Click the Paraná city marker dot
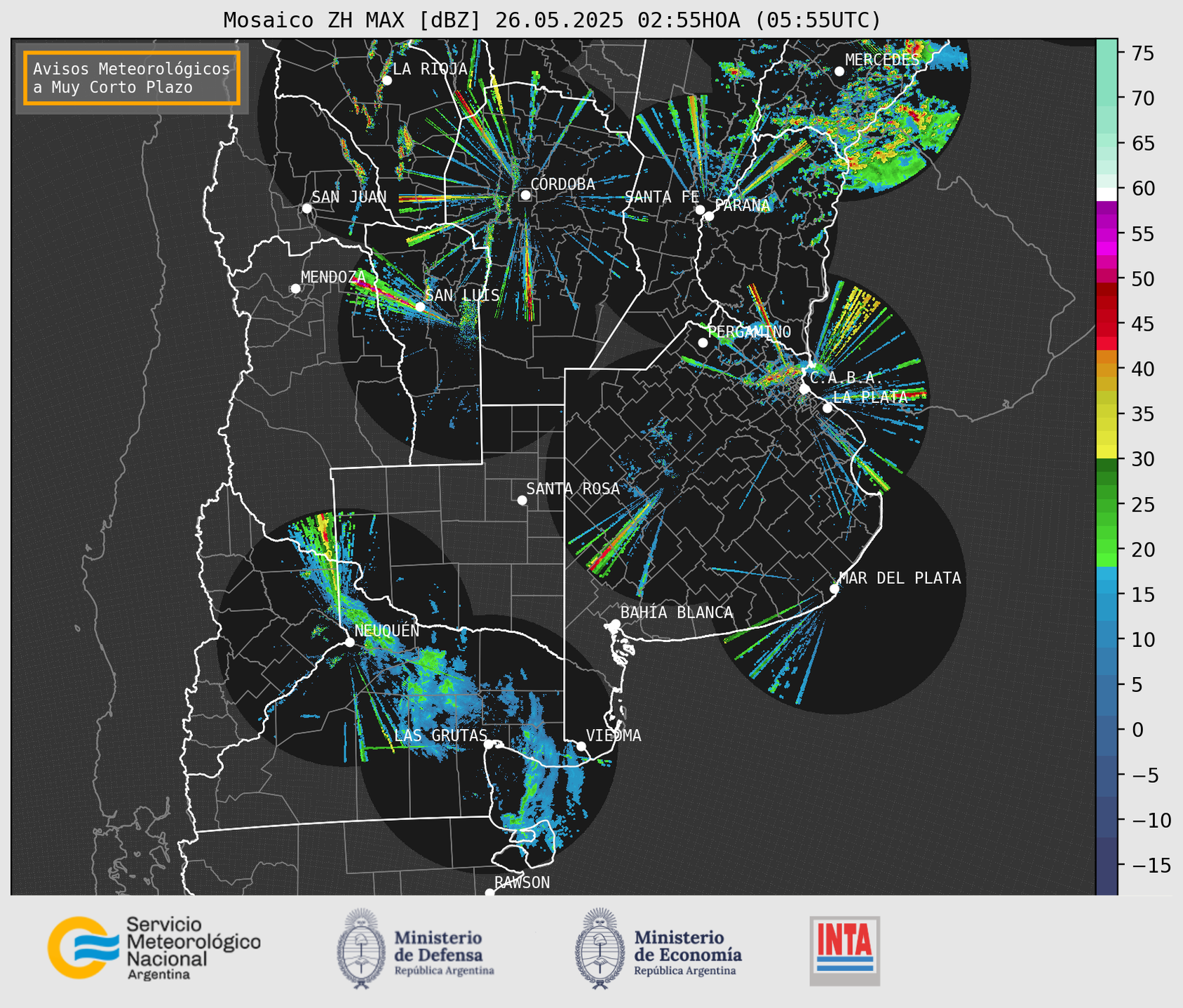The image size is (1183, 1008). tap(709, 216)
